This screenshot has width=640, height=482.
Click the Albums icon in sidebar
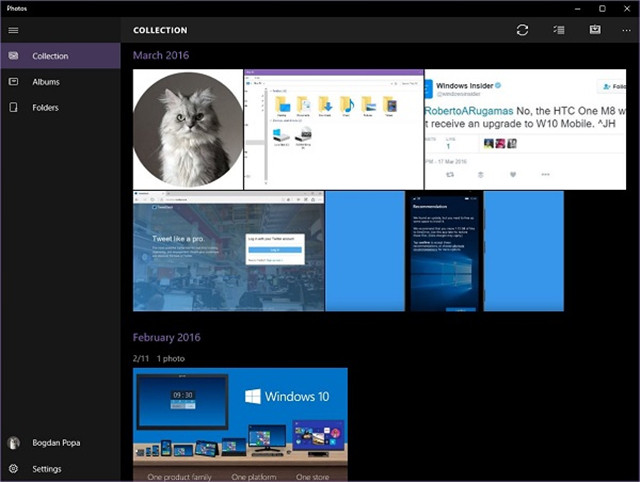click(x=13, y=82)
